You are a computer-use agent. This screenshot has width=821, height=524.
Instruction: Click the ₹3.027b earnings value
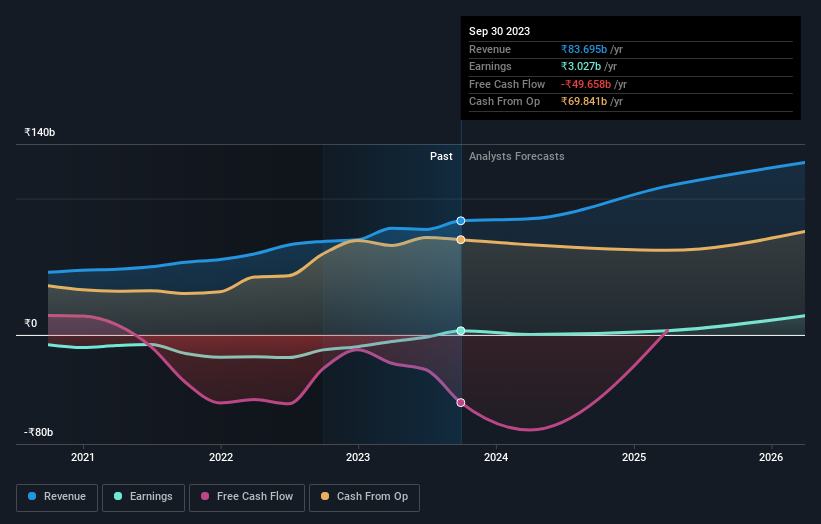pos(581,66)
